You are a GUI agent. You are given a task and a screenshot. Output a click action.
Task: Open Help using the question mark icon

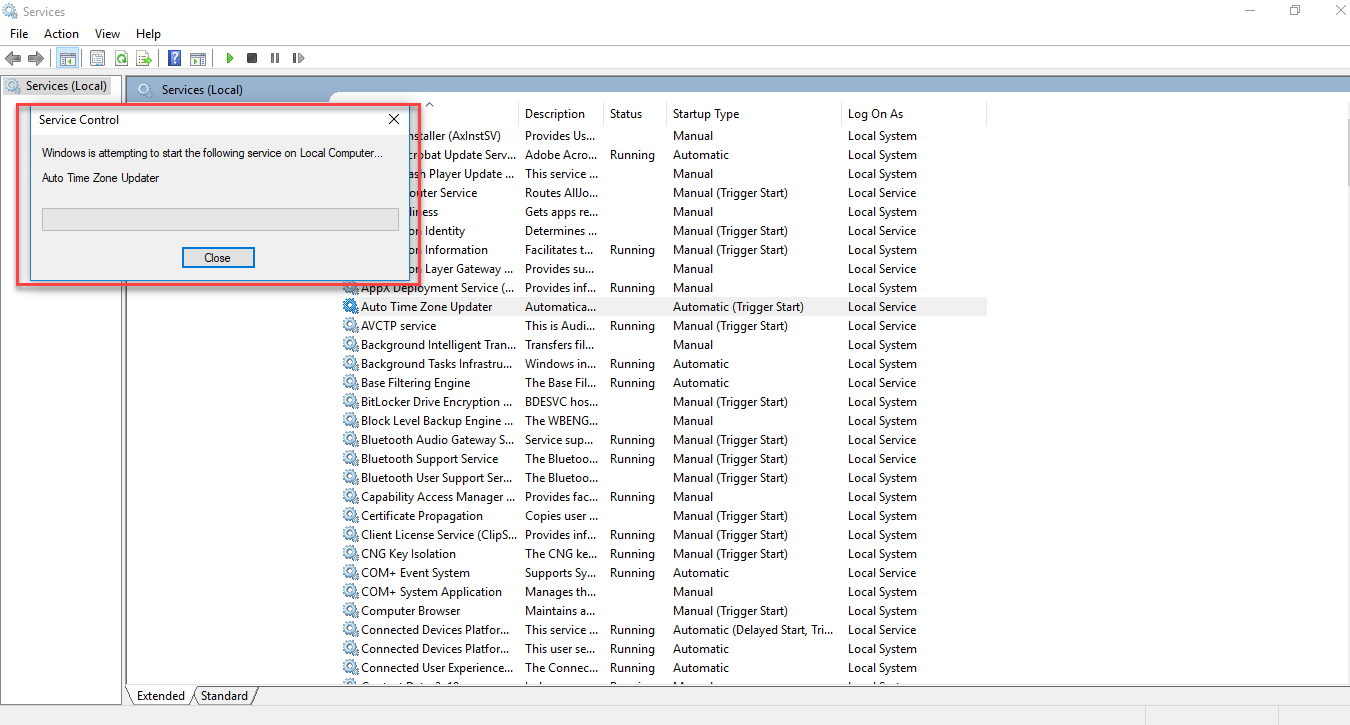point(173,57)
